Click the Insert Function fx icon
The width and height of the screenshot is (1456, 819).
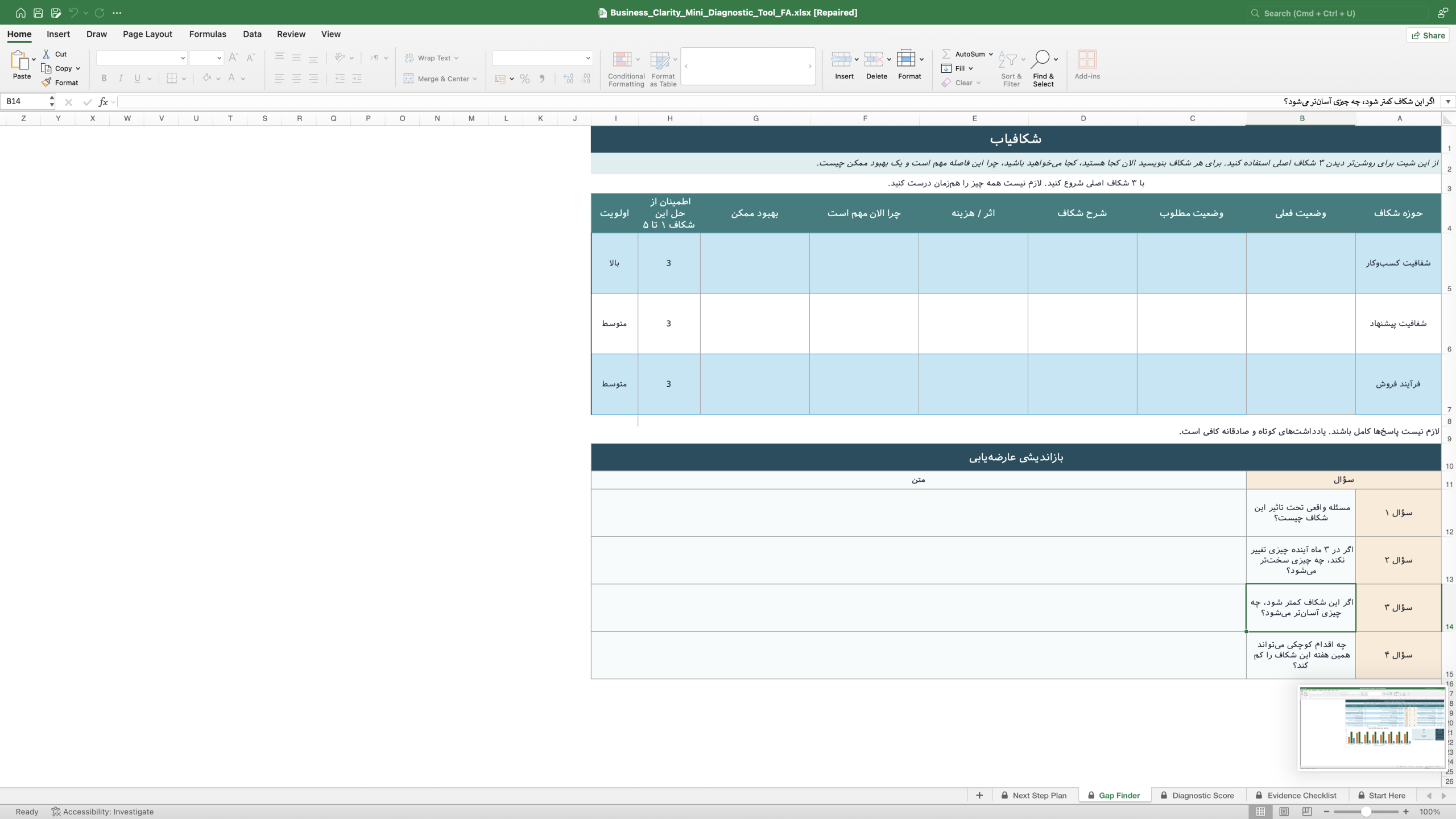coord(103,102)
